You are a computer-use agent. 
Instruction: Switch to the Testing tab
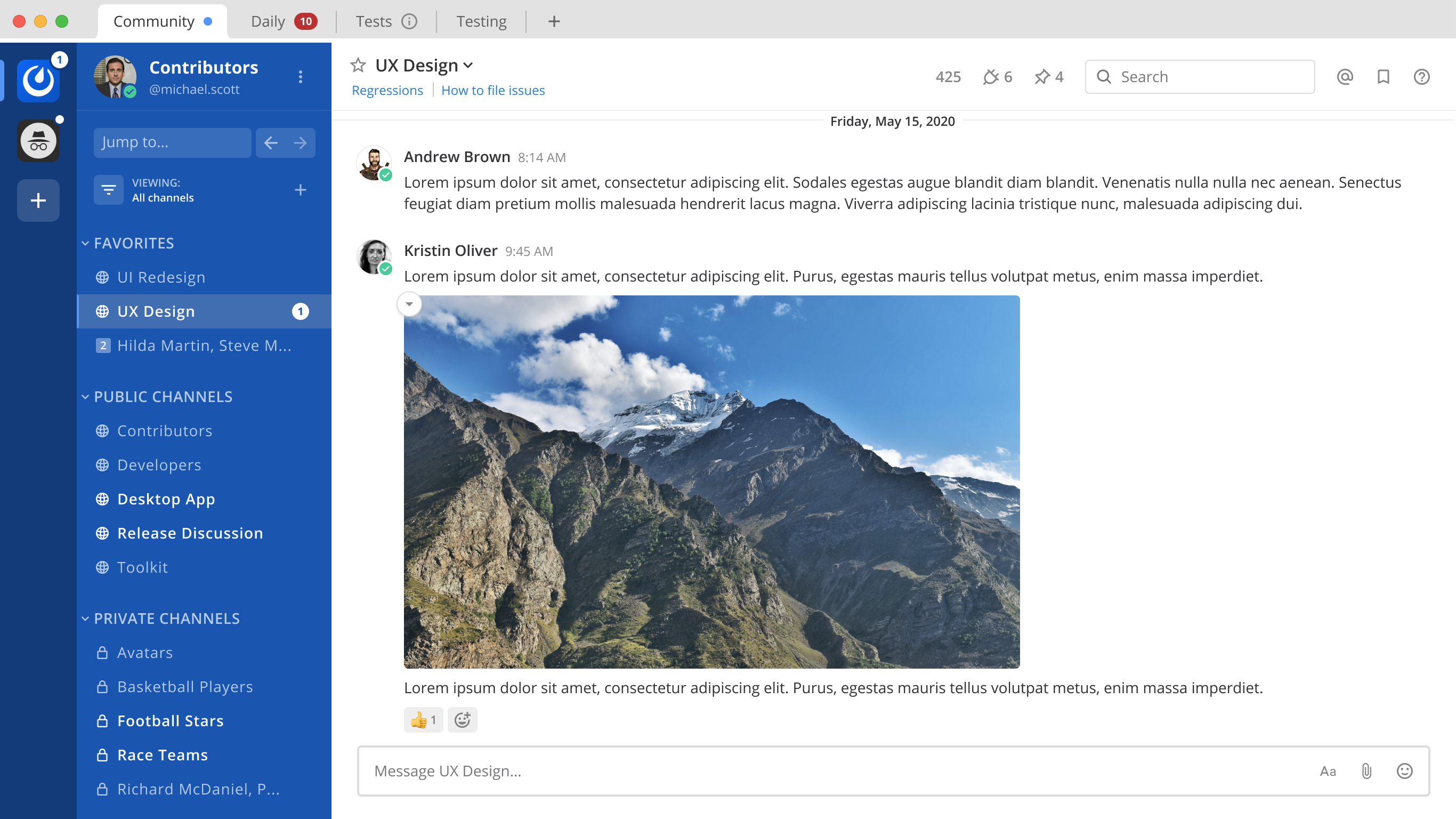point(481,21)
